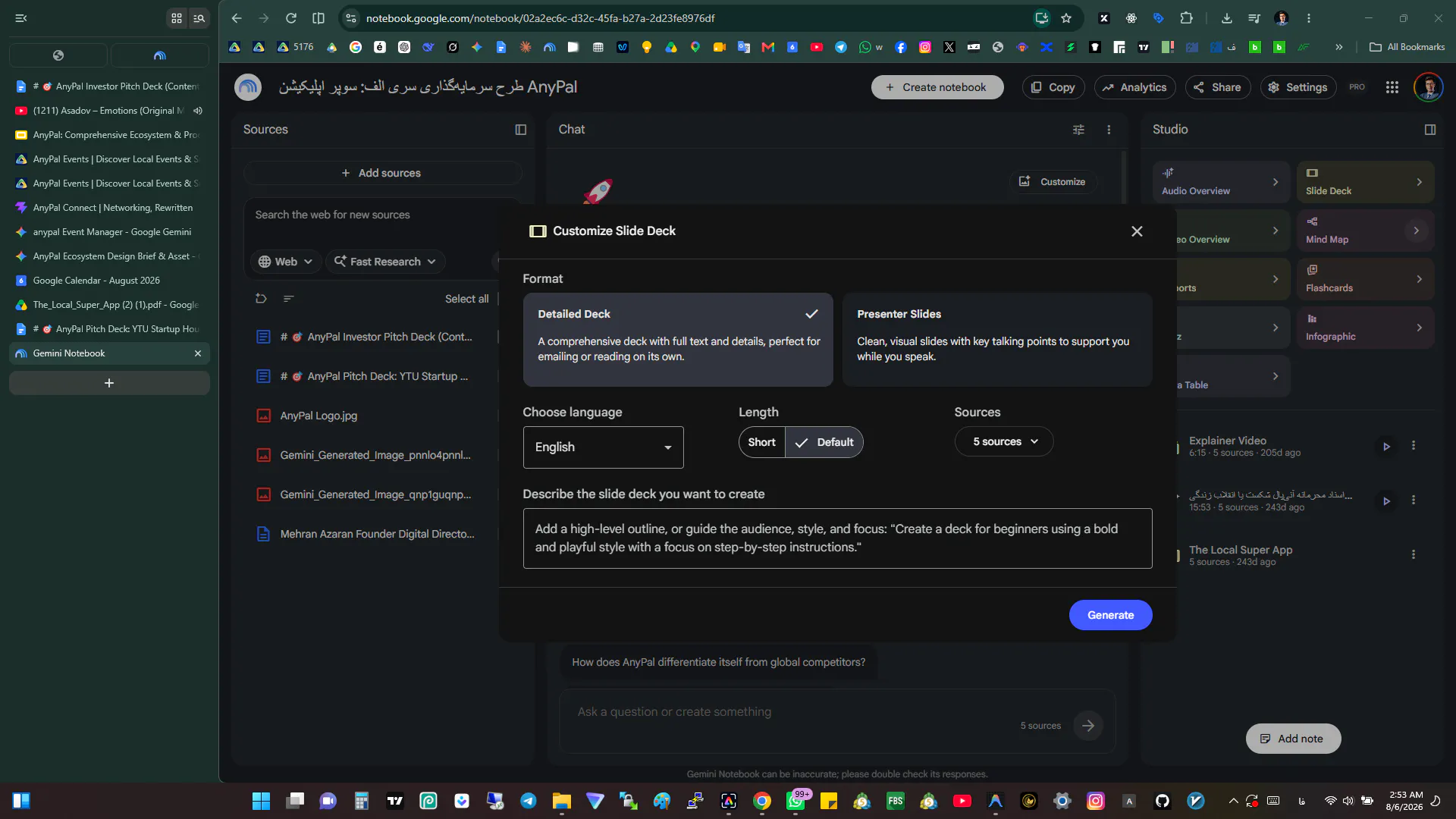
Task: Choose the Short length option
Action: (761, 442)
